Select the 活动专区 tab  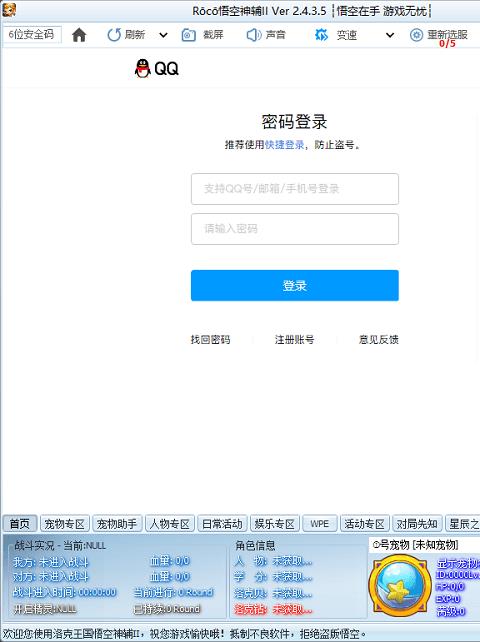click(365, 524)
